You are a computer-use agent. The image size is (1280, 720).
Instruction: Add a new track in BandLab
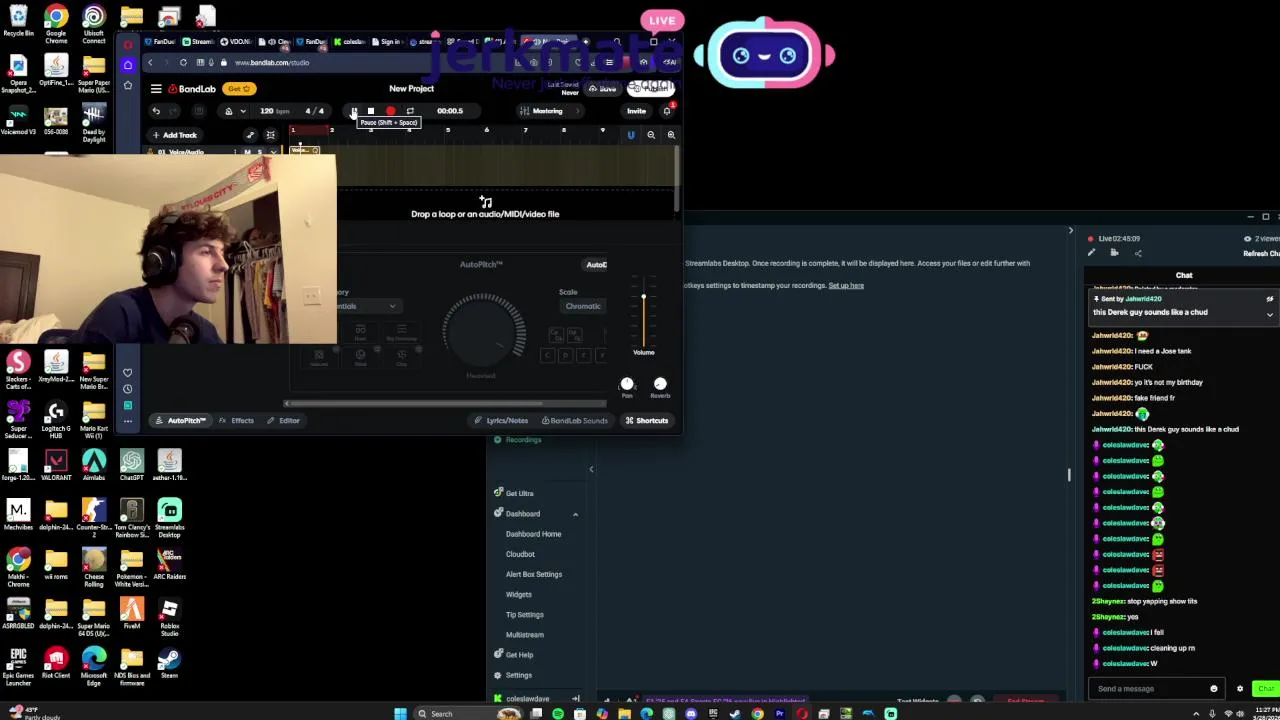tap(174, 135)
